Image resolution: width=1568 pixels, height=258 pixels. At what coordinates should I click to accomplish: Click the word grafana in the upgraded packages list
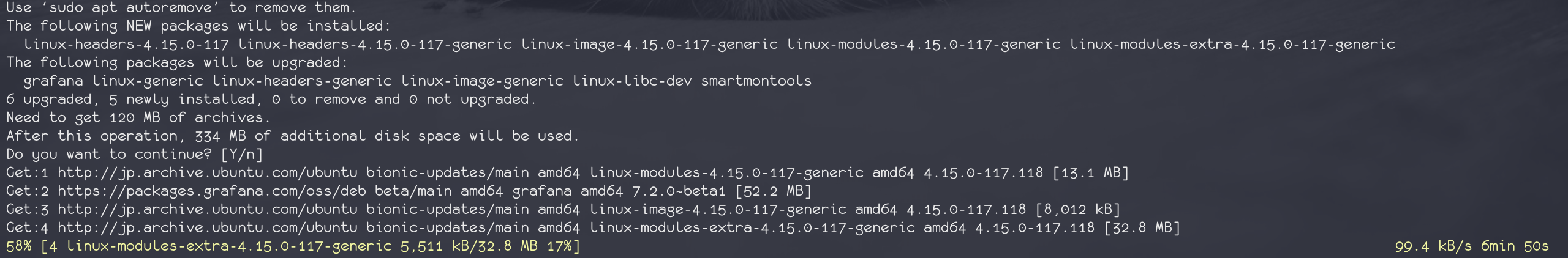[53, 81]
